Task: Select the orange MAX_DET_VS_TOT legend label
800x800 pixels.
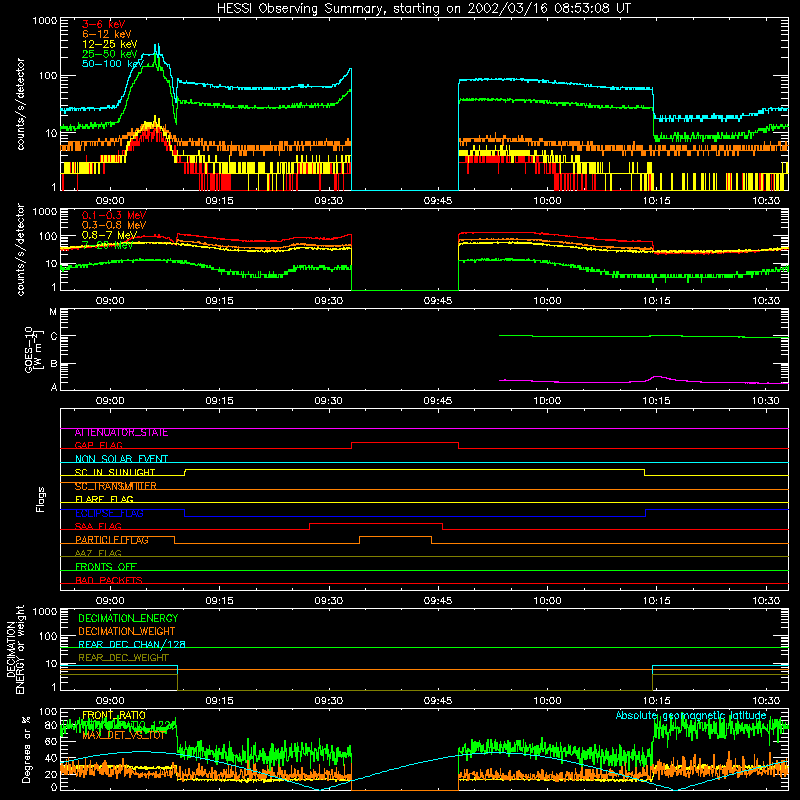Action: [124, 735]
